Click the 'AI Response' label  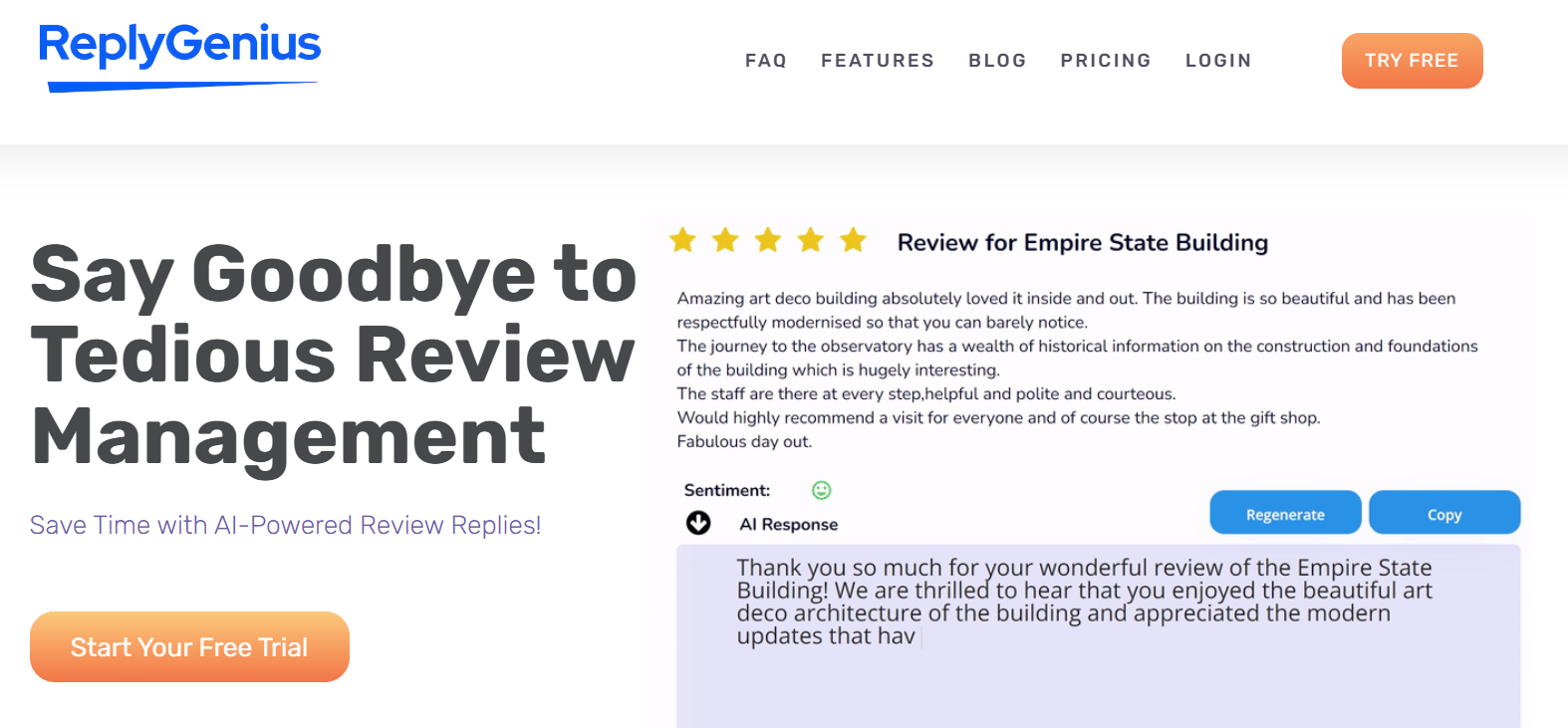click(789, 524)
